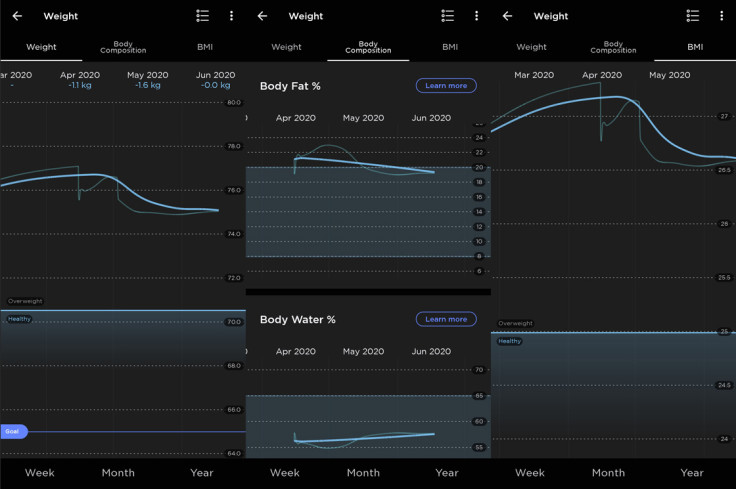Select Mar 2020 on BMI chart
The width and height of the screenshot is (736, 489).
[x=534, y=75]
